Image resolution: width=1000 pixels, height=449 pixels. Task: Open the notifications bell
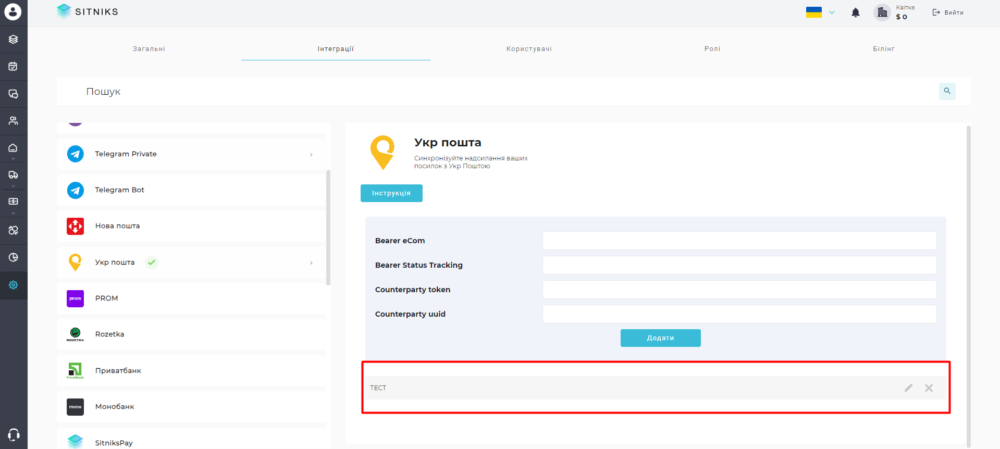click(x=856, y=13)
